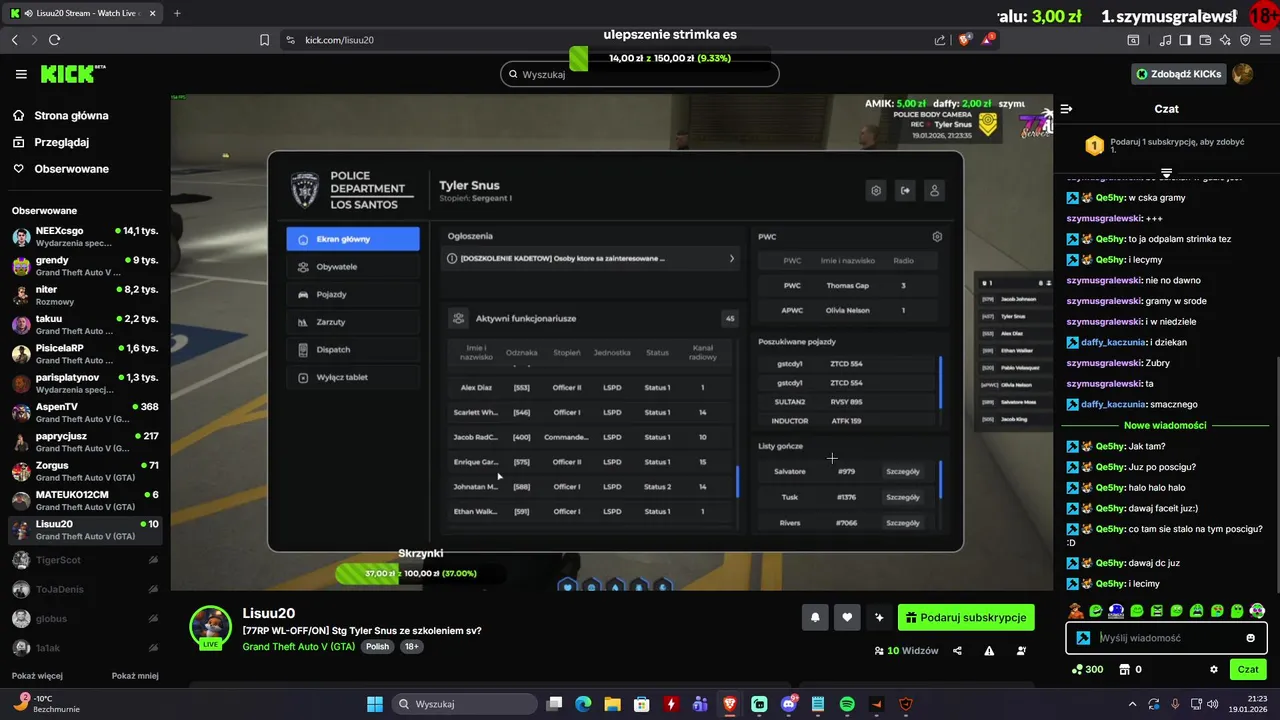Open chat settings gear icon
Image resolution: width=1280 pixels, height=720 pixels.
click(x=1214, y=669)
